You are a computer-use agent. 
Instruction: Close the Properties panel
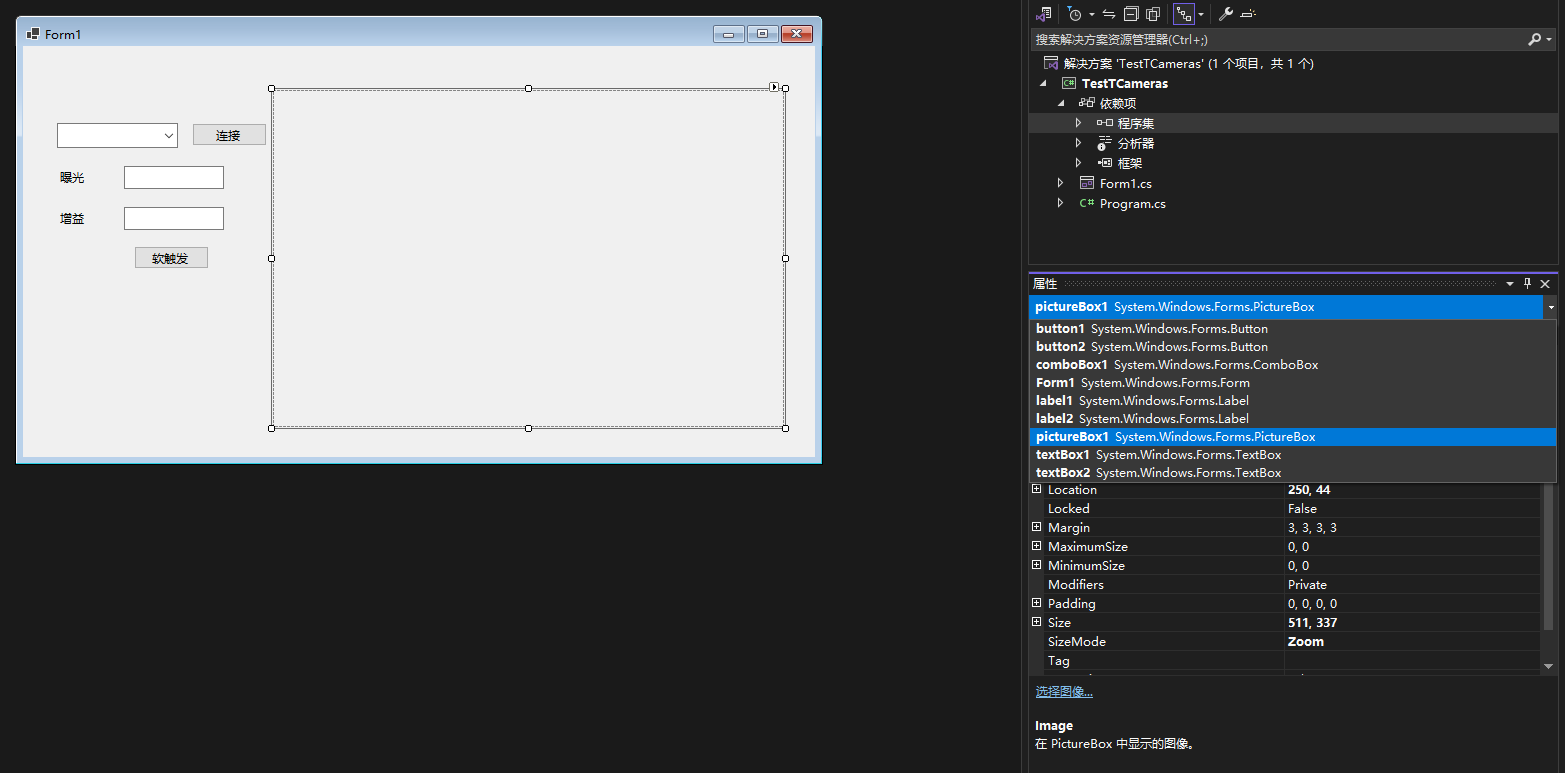pos(1545,285)
